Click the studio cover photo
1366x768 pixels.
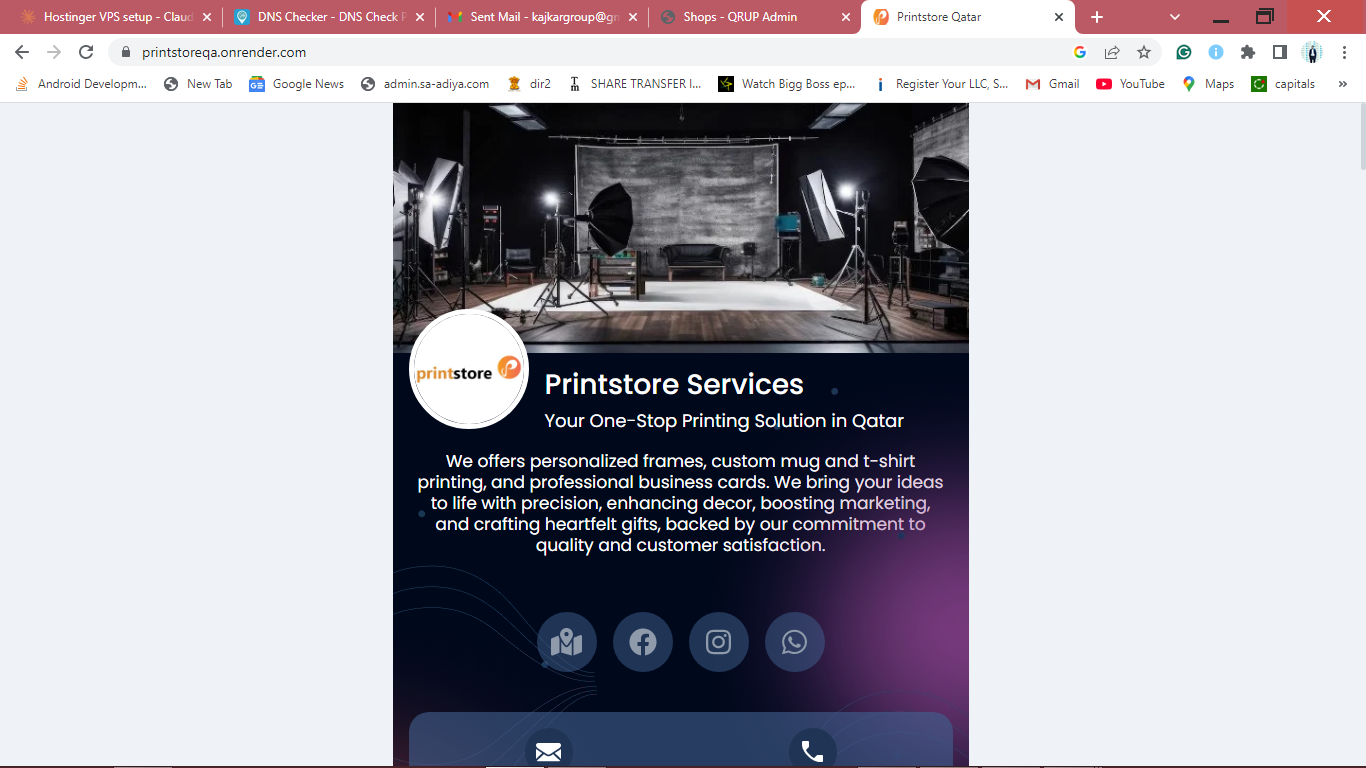(x=681, y=228)
